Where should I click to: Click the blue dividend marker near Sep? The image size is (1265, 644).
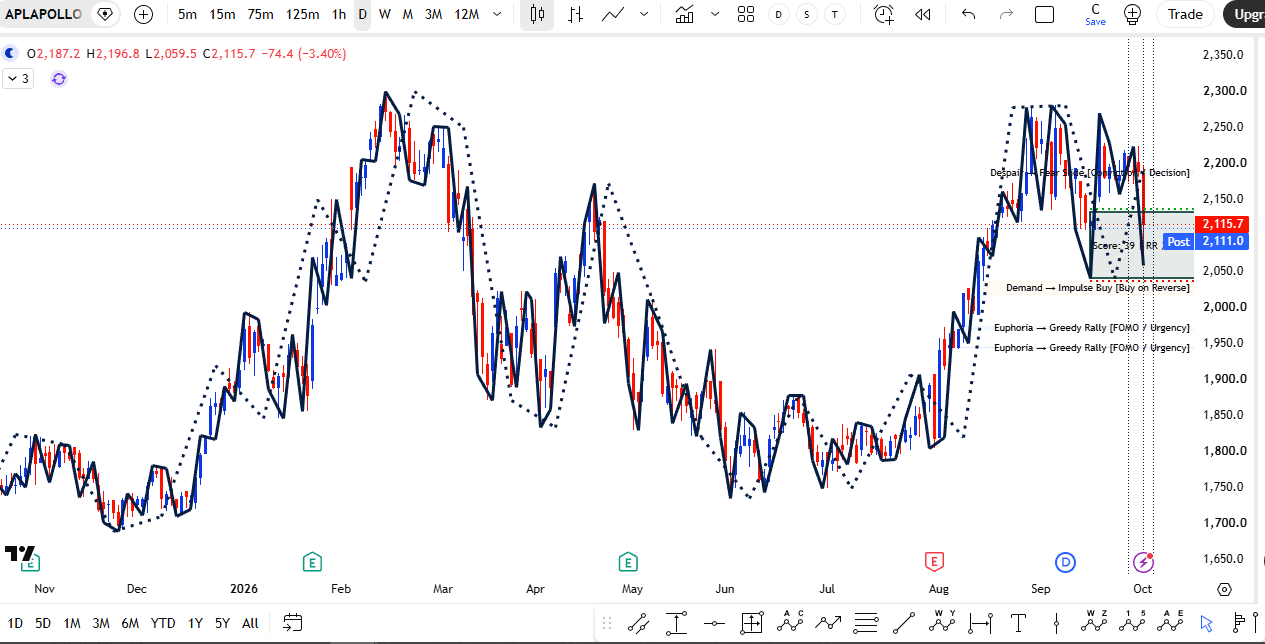(x=1066, y=561)
